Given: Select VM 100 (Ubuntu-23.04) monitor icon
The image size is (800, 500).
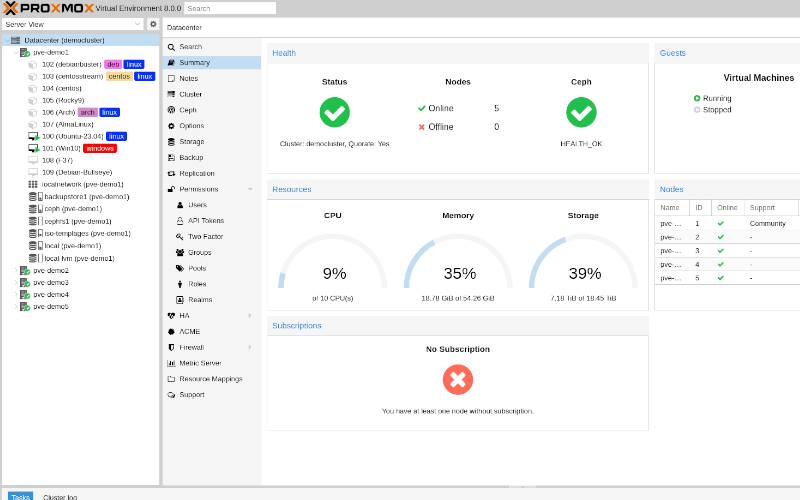Looking at the screenshot, I should click(33, 136).
